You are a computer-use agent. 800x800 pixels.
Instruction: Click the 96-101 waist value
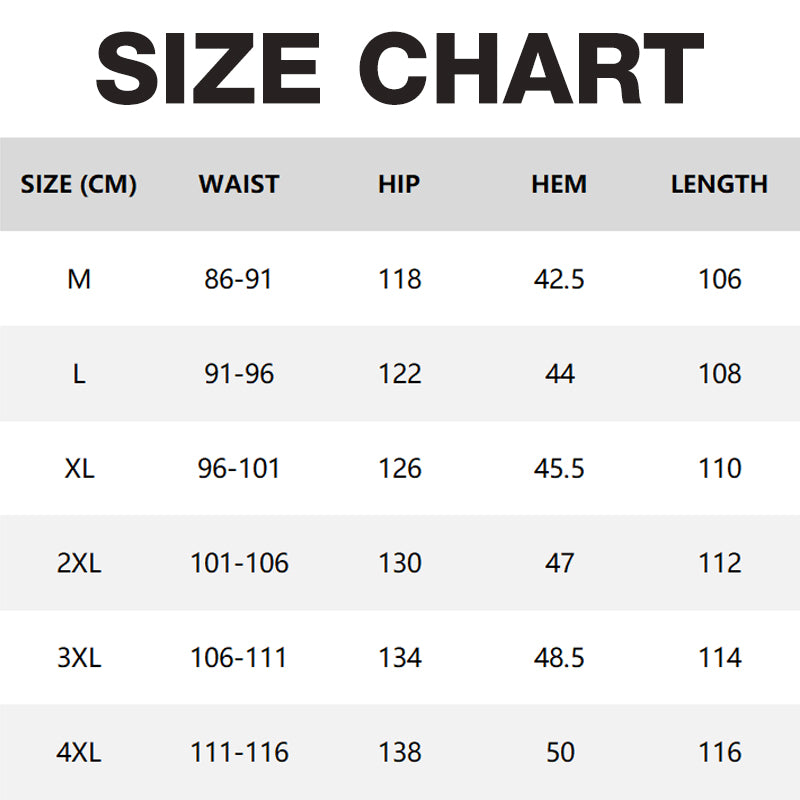tap(239, 468)
